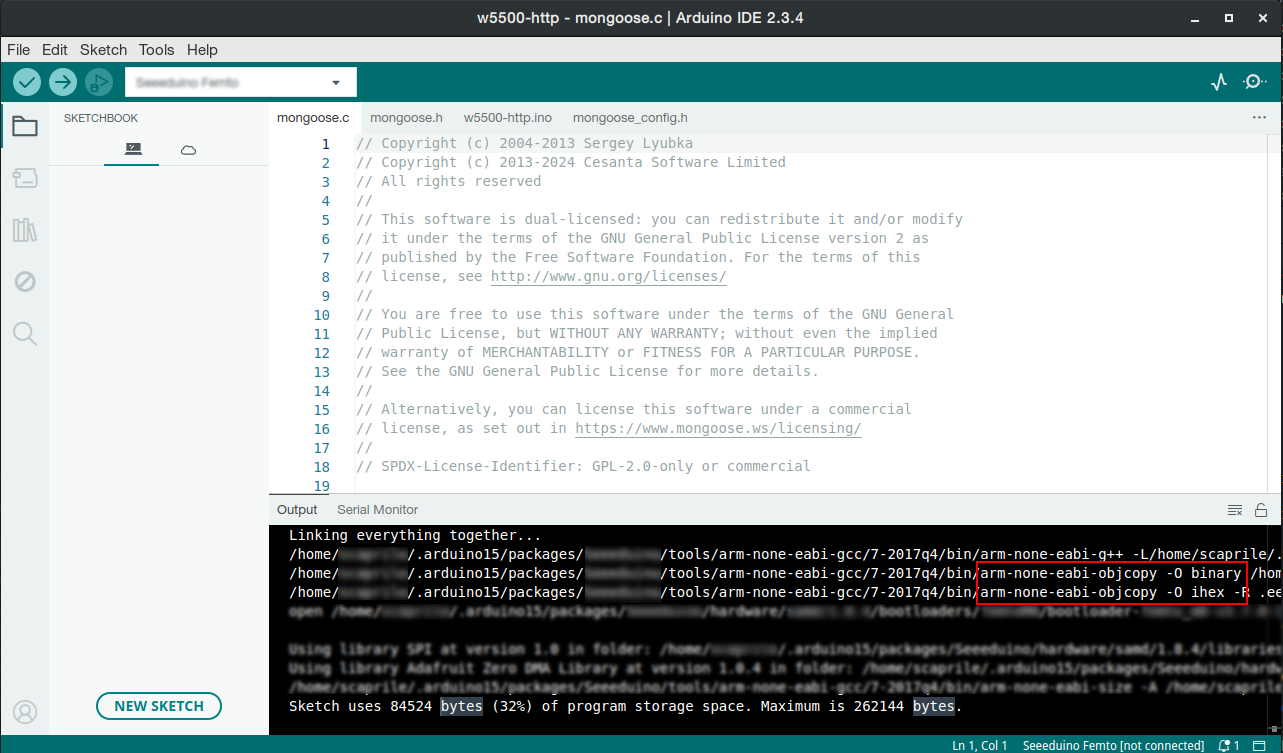Click the Upload arrow button

(x=63, y=82)
